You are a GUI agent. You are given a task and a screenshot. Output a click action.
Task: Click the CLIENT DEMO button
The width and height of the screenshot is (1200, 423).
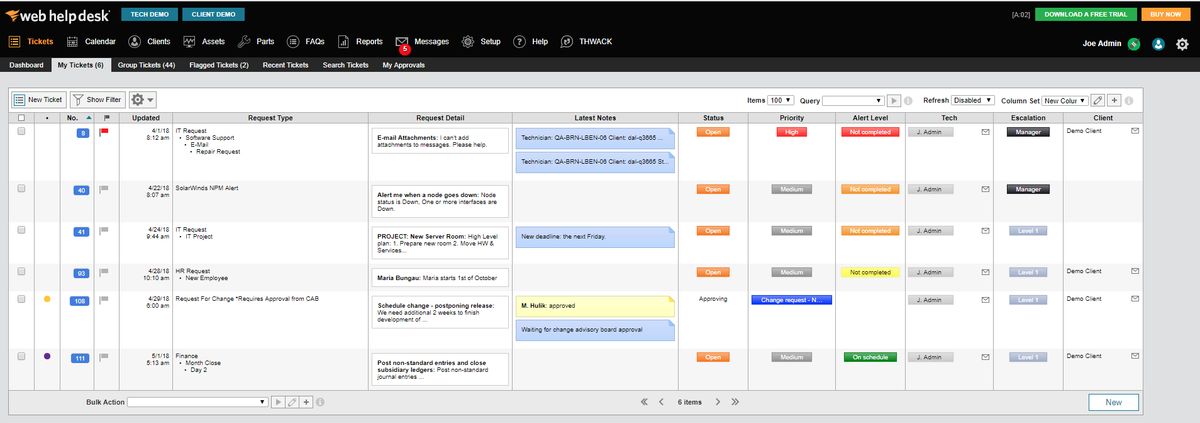click(213, 14)
